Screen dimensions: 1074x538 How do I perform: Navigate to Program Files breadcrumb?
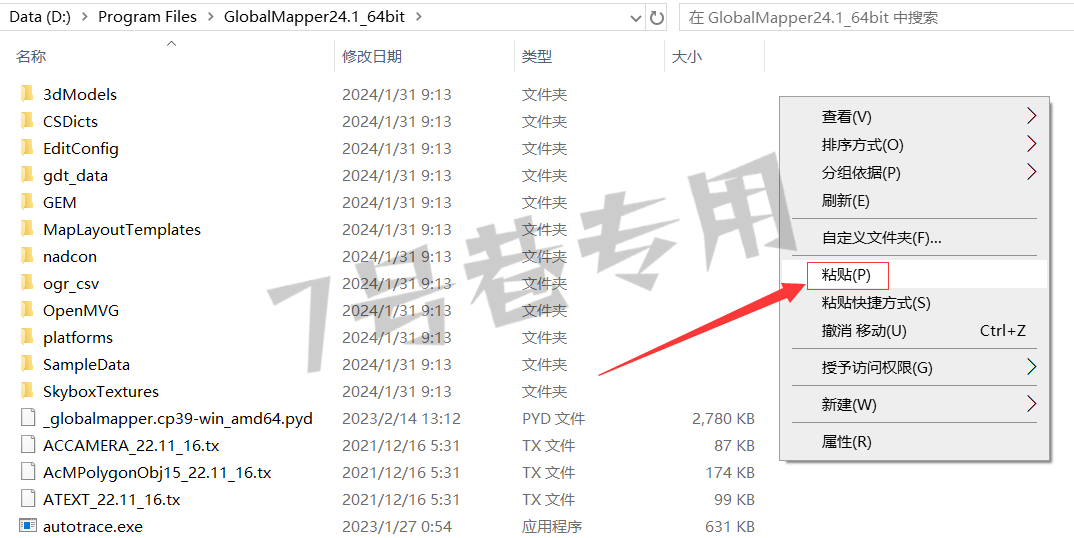[x=147, y=17]
